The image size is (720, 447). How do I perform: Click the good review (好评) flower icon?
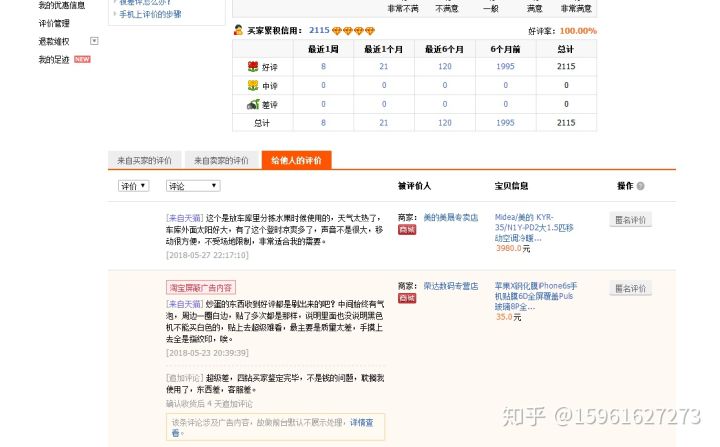253,66
